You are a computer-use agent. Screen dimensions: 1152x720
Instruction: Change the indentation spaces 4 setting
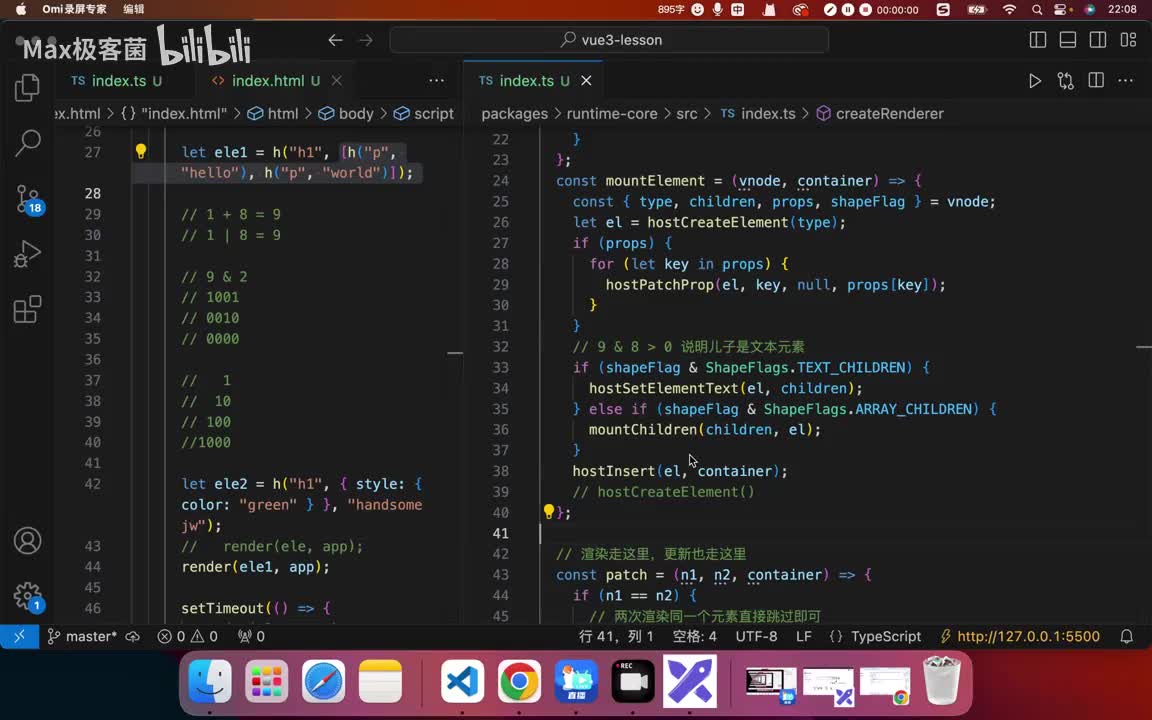694,636
